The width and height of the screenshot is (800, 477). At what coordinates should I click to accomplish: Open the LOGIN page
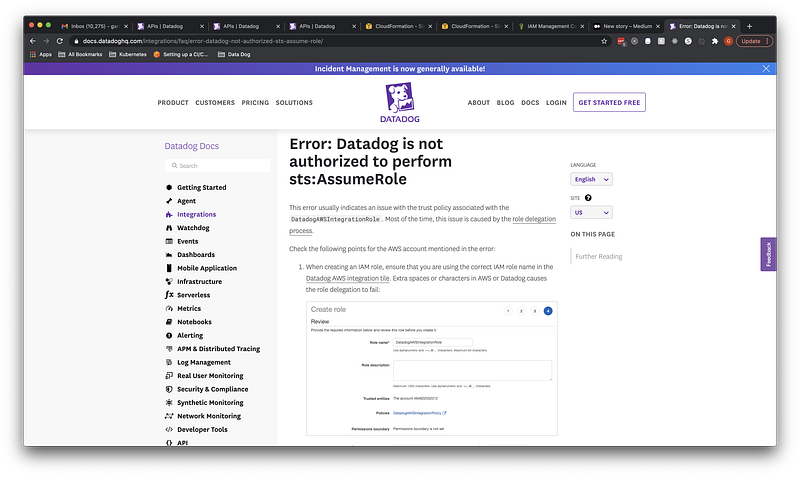tap(556, 103)
